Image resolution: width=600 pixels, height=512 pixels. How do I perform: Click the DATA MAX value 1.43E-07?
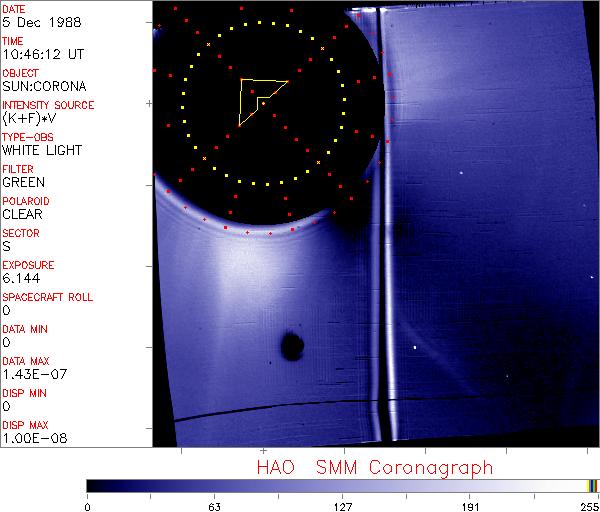(x=32, y=374)
